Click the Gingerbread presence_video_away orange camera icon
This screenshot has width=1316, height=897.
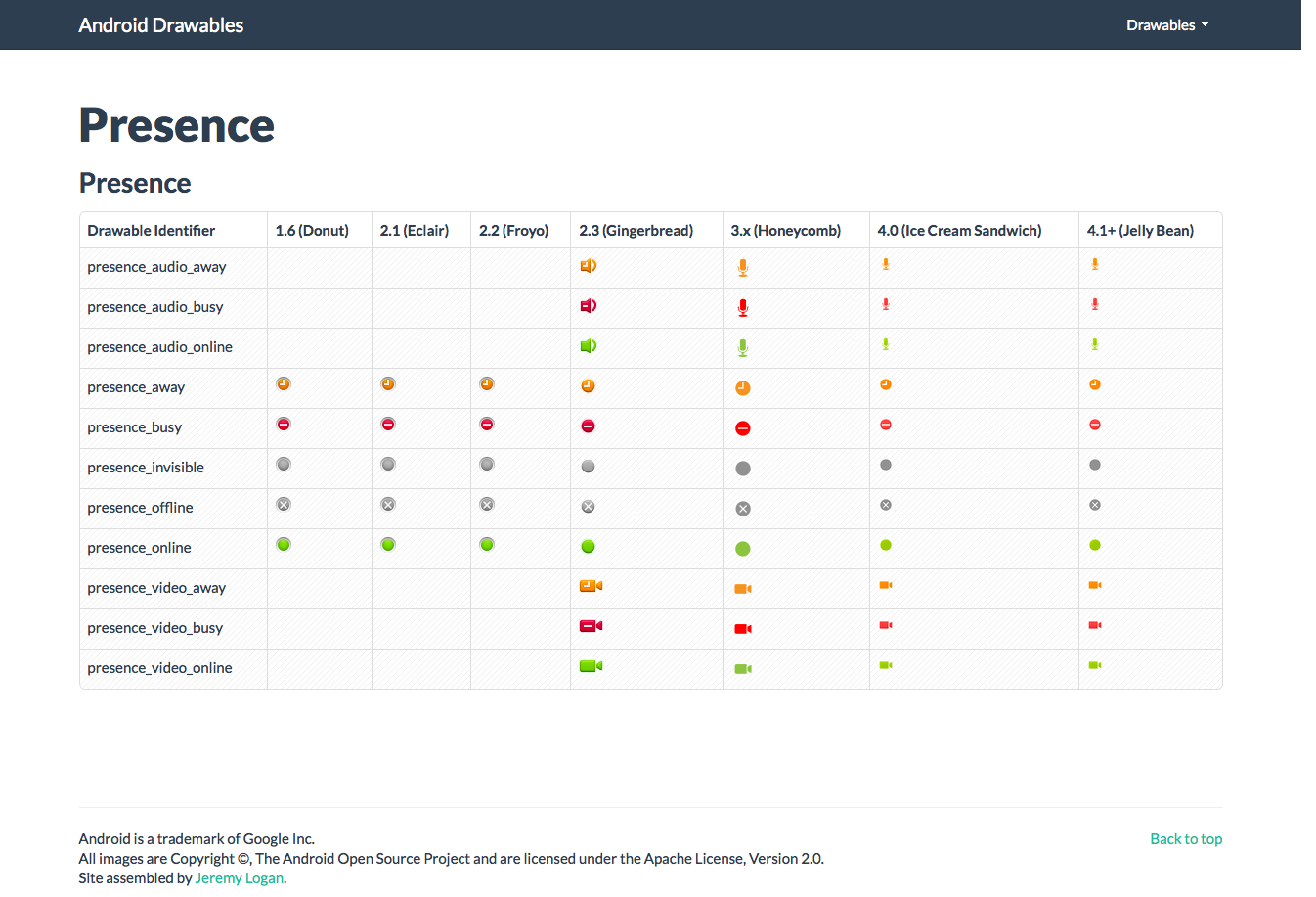tap(591, 586)
